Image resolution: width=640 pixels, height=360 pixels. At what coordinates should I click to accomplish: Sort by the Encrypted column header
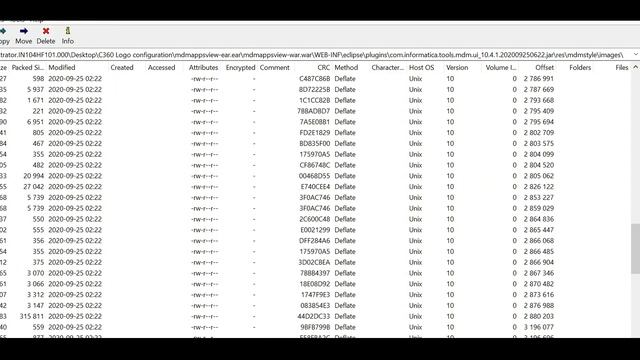(x=240, y=67)
